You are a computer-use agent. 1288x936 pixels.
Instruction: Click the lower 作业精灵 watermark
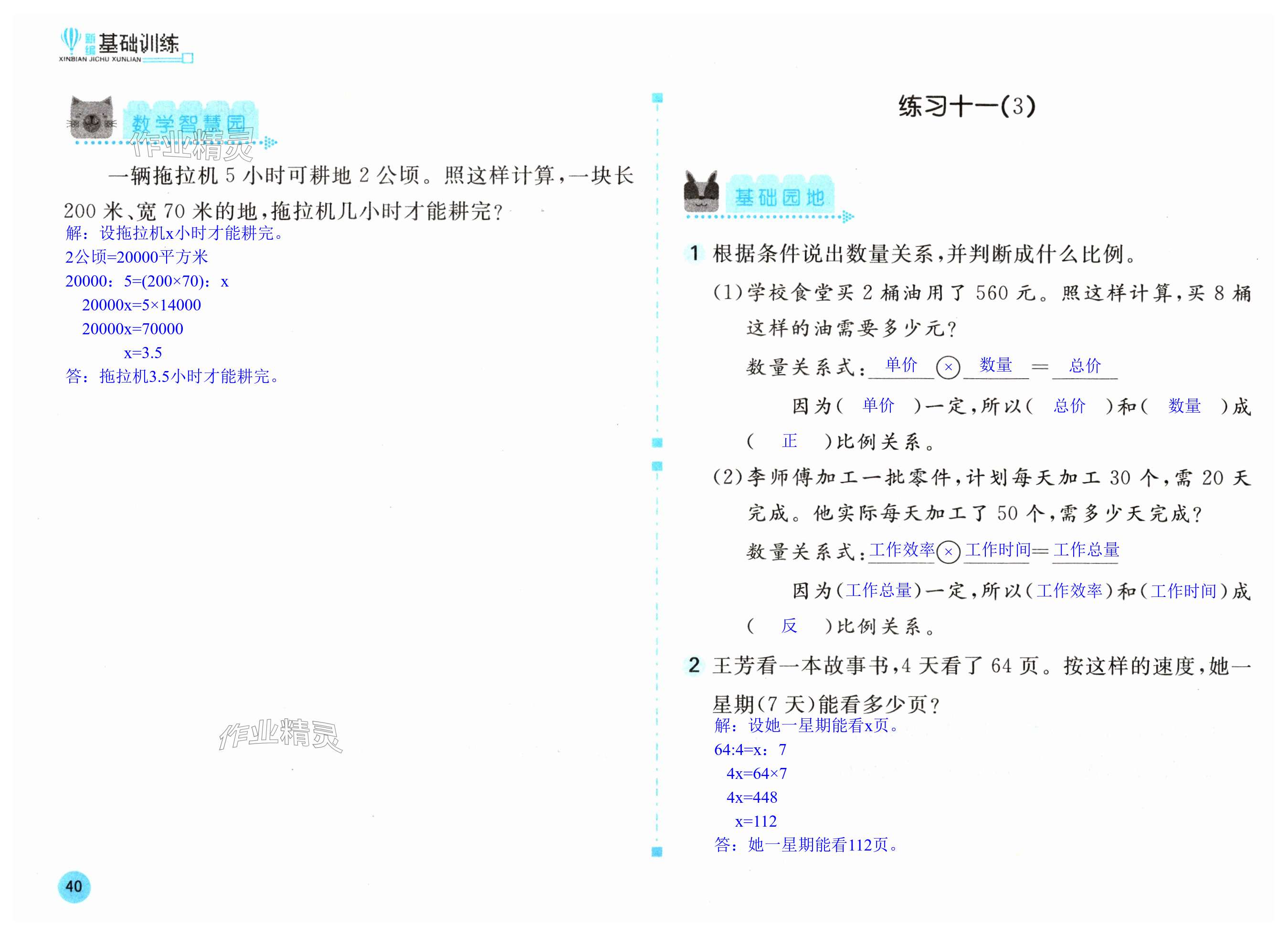click(281, 735)
